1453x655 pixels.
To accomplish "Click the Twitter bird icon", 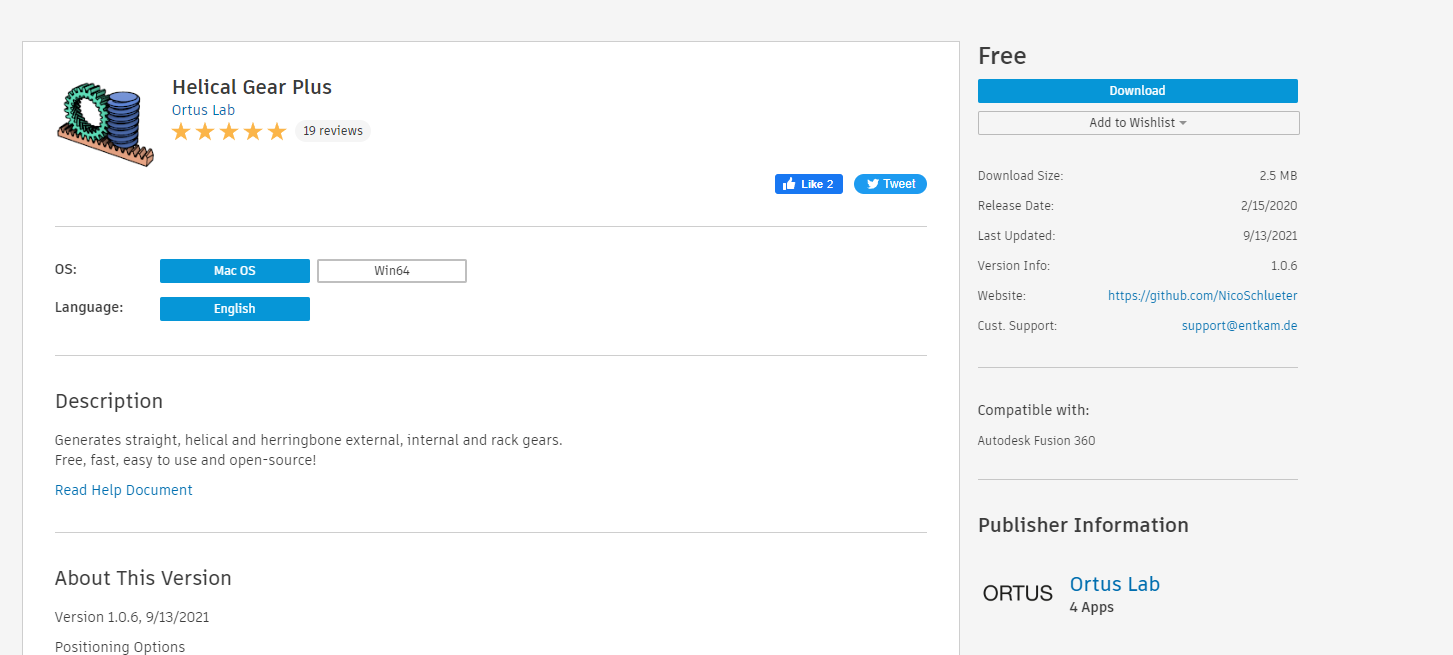I will (872, 184).
